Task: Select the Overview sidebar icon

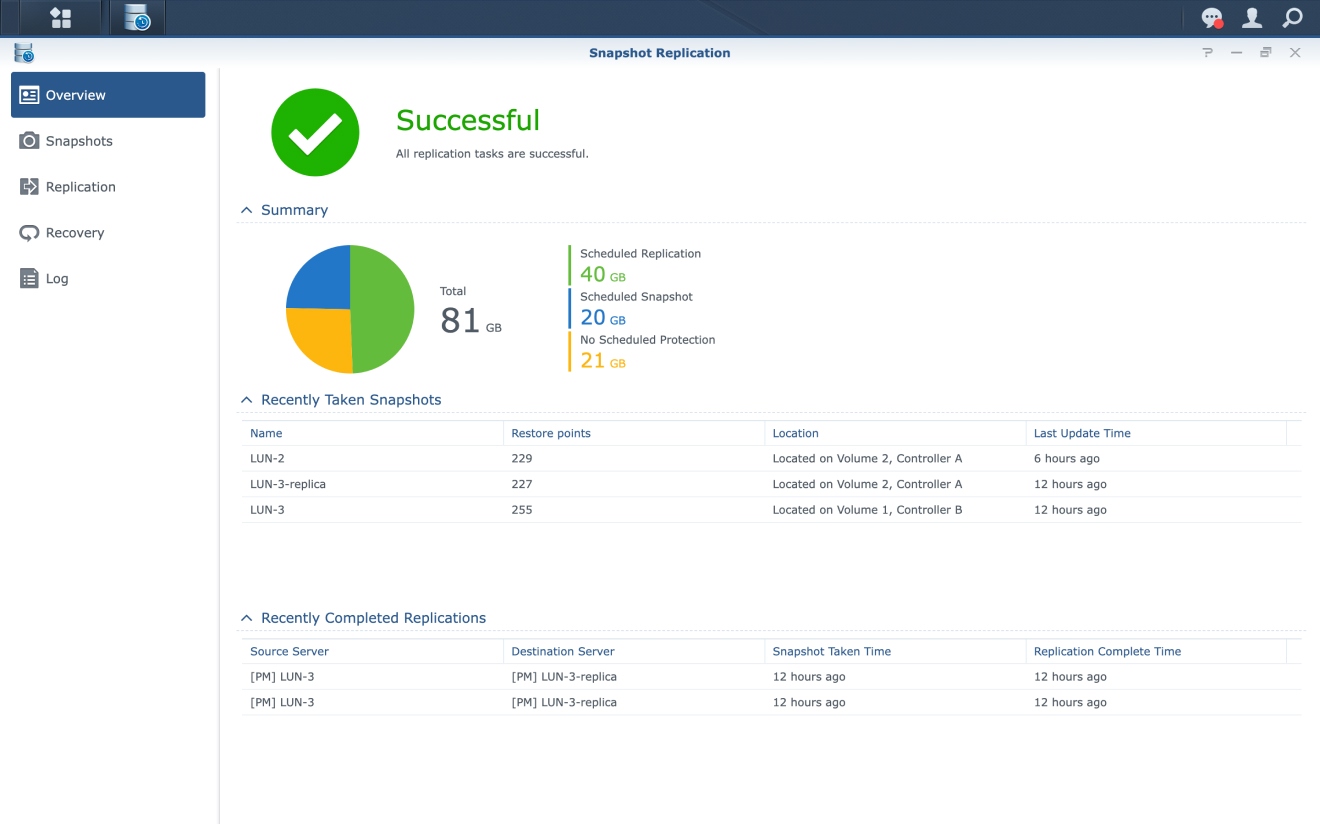Action: [28, 94]
